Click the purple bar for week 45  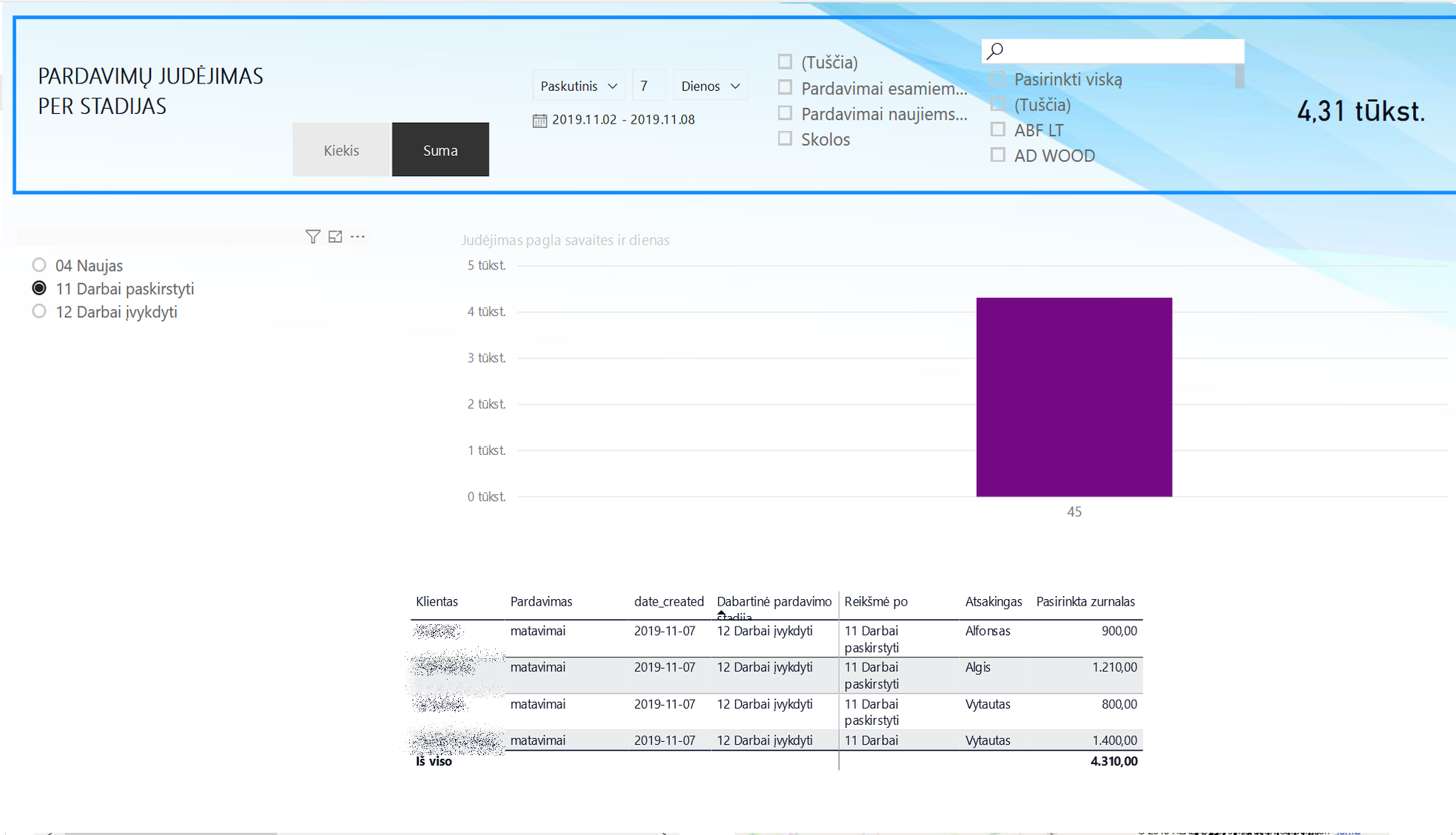tap(1074, 397)
